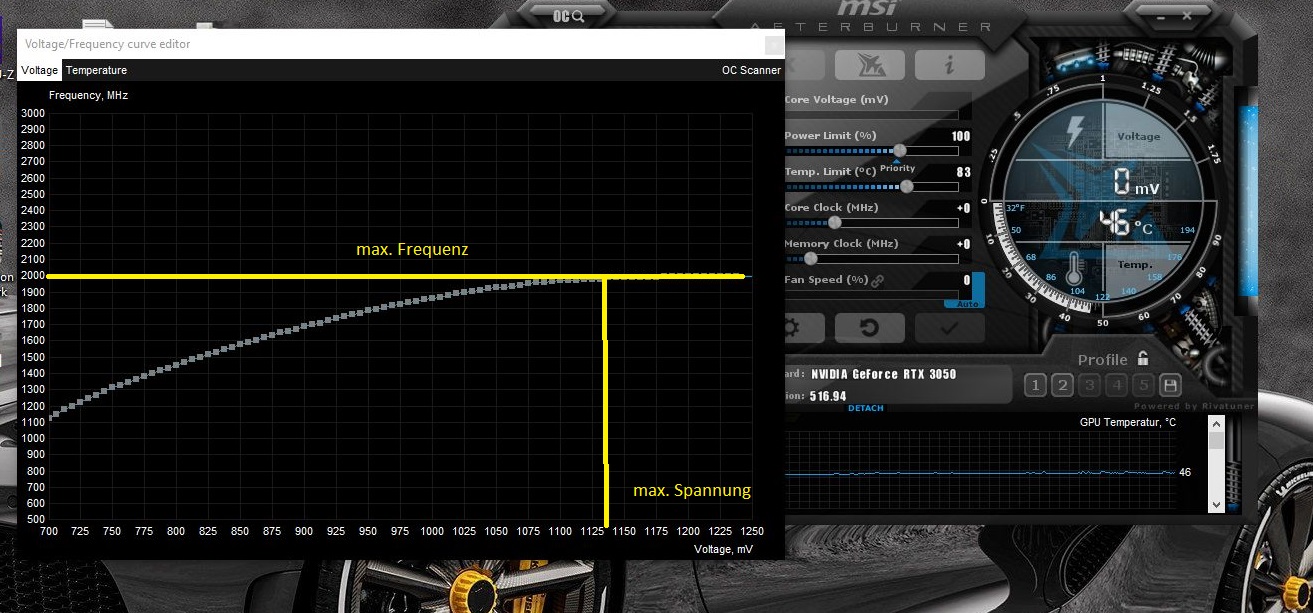Click the monitoring graph scrollbar thumb
The image size is (1313, 613).
tap(1216, 440)
